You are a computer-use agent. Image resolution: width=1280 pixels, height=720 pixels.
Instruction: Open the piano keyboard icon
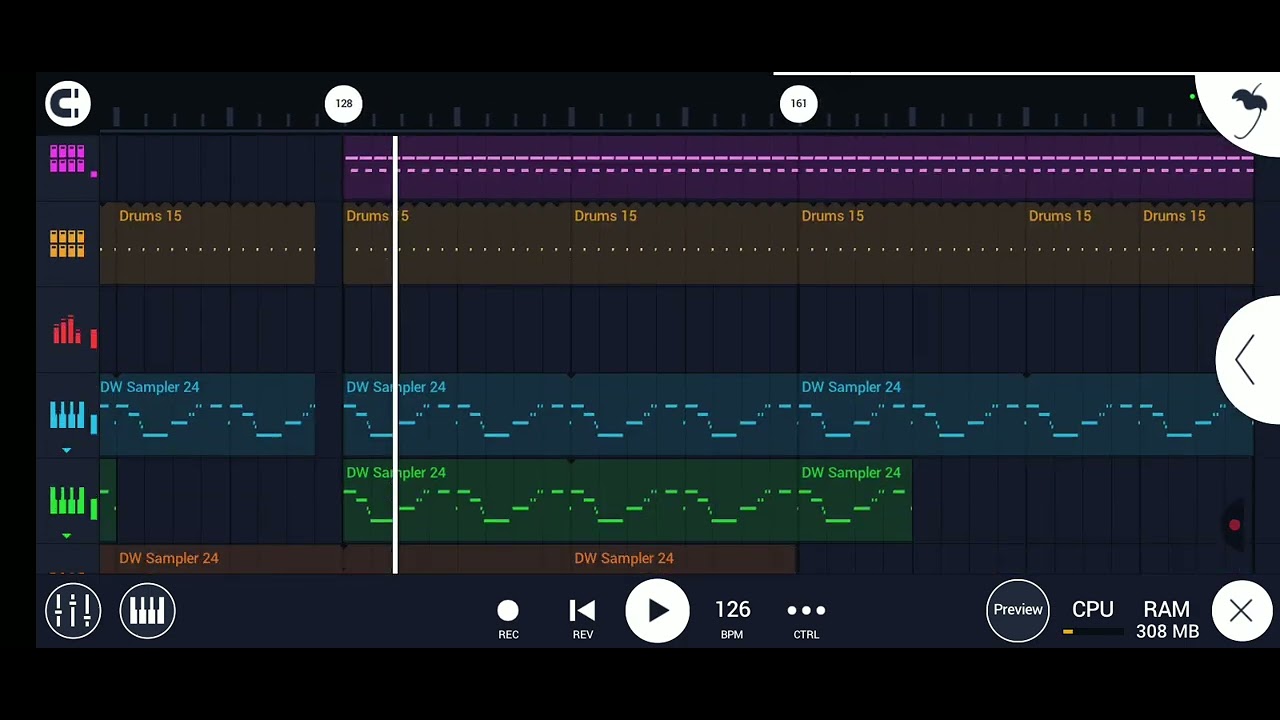pyautogui.click(x=147, y=610)
